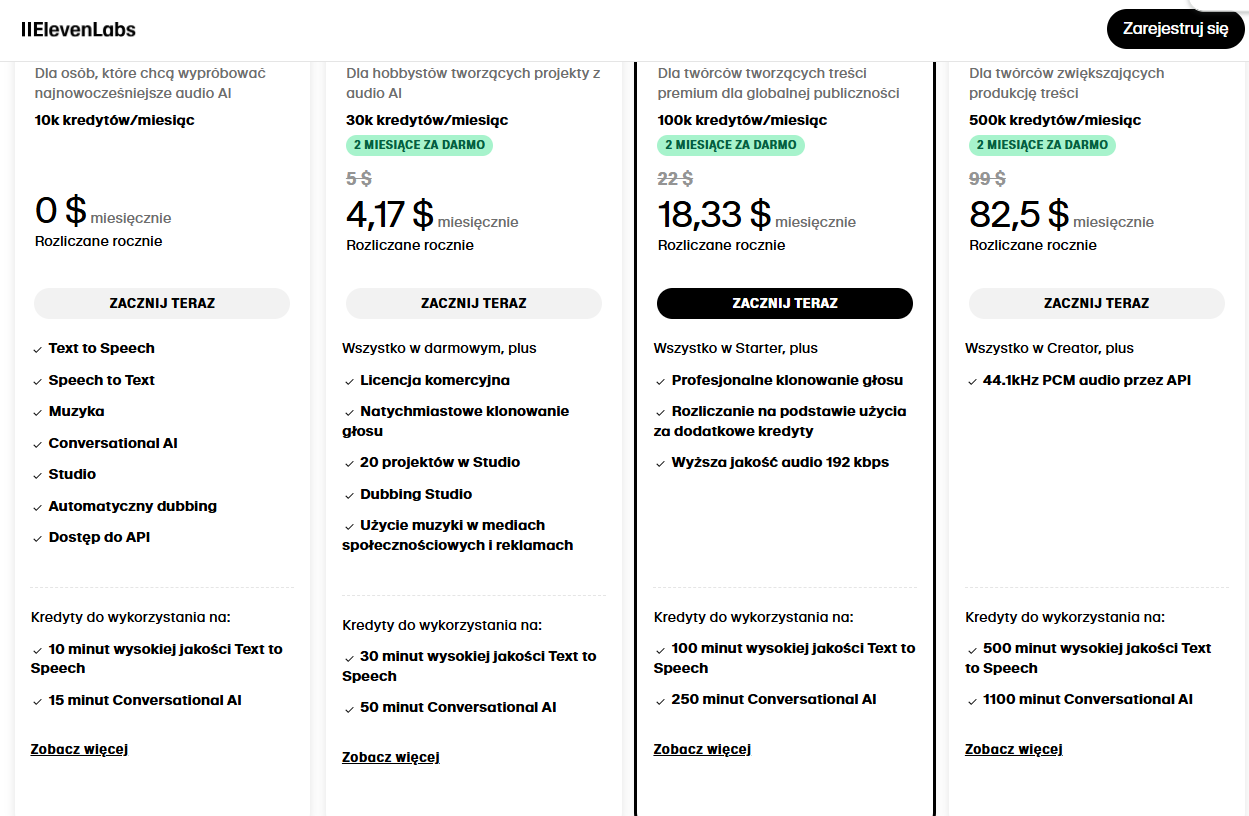The image size is (1249, 816).
Task: Choose the 4,17 $ plan's ZACZNIJ TERAZ button
Action: click(x=474, y=303)
